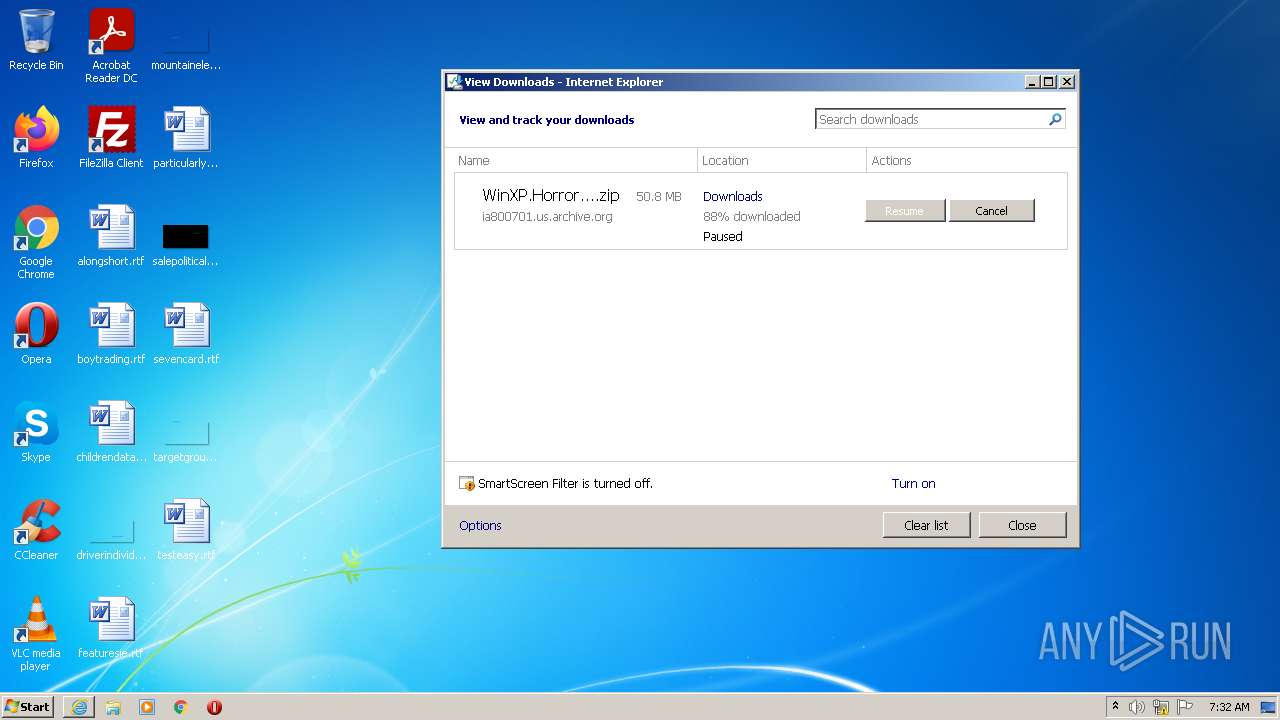1280x720 pixels.
Task: Open Windows Explorer folder taskbar icon
Action: (113, 707)
